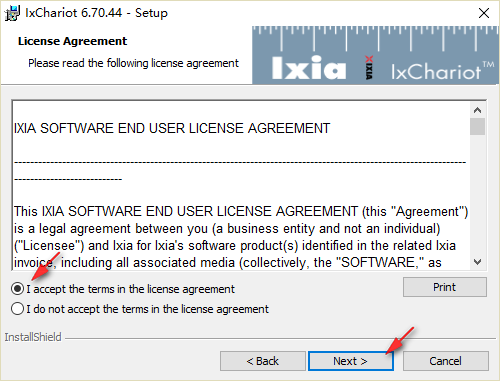The height and width of the screenshot is (381, 500).
Task: Click the small vertical IXIA emblem
Action: tap(369, 68)
